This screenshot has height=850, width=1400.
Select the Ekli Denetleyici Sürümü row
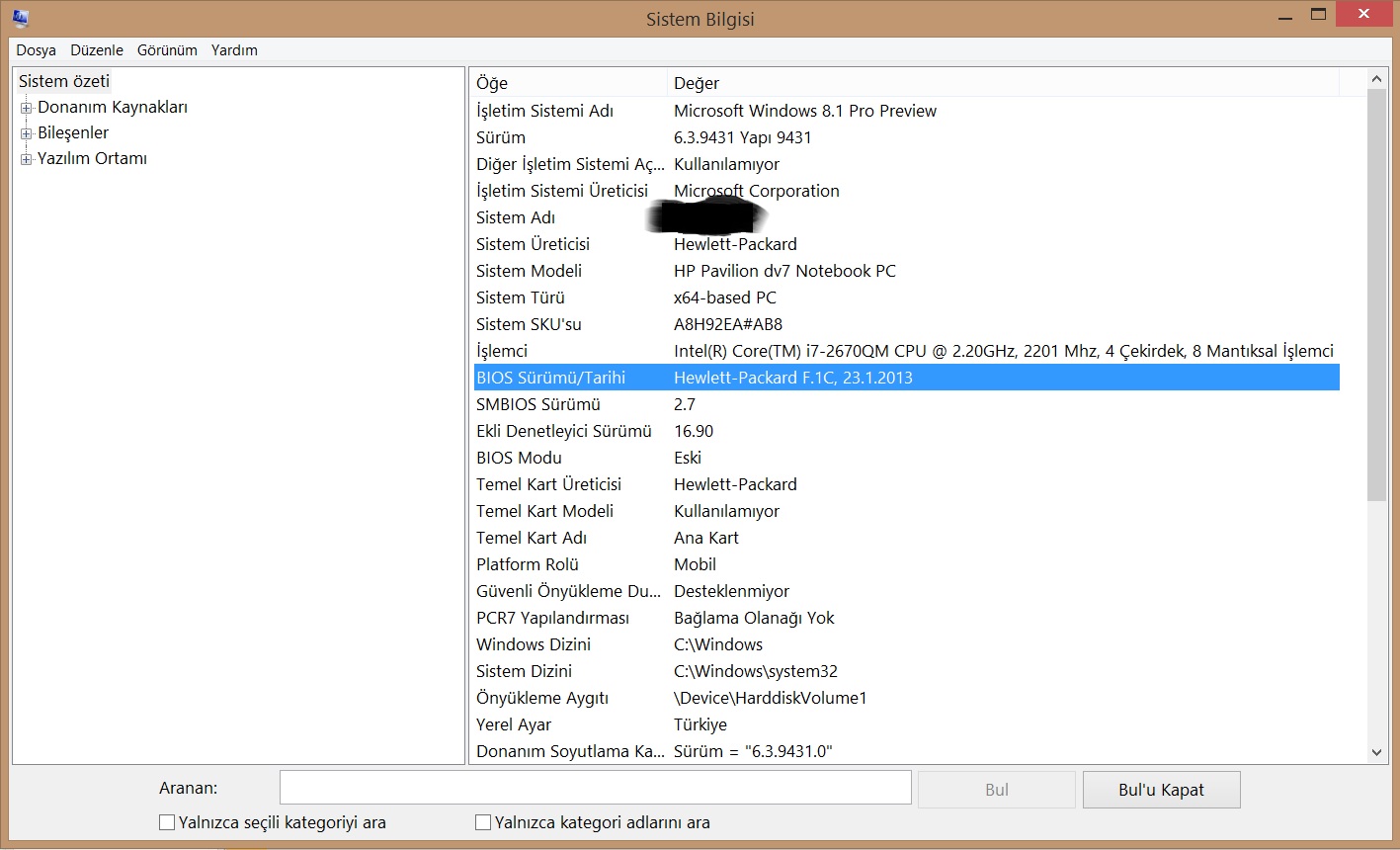coord(907,431)
